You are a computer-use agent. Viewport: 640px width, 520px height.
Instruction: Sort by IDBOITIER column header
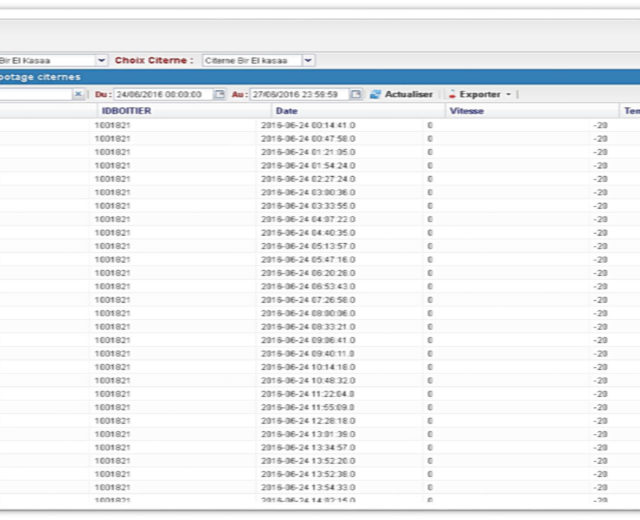[x=126, y=111]
